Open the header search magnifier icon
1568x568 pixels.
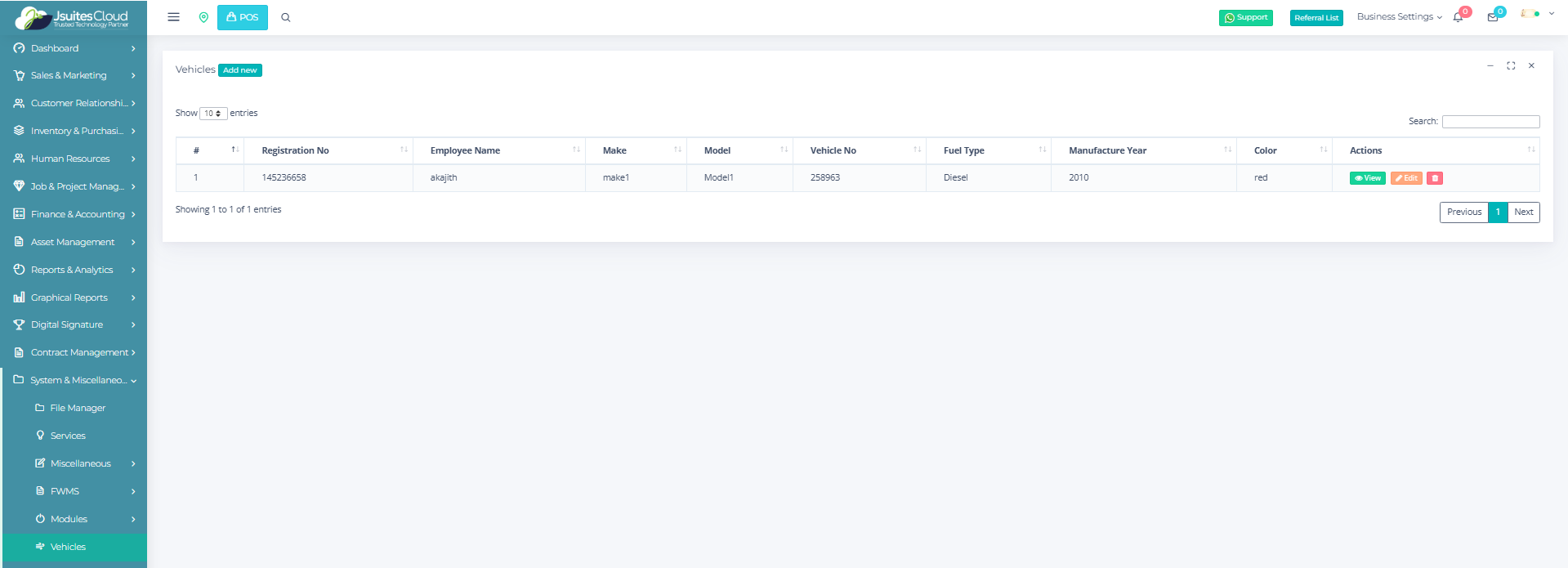pyautogui.click(x=286, y=17)
